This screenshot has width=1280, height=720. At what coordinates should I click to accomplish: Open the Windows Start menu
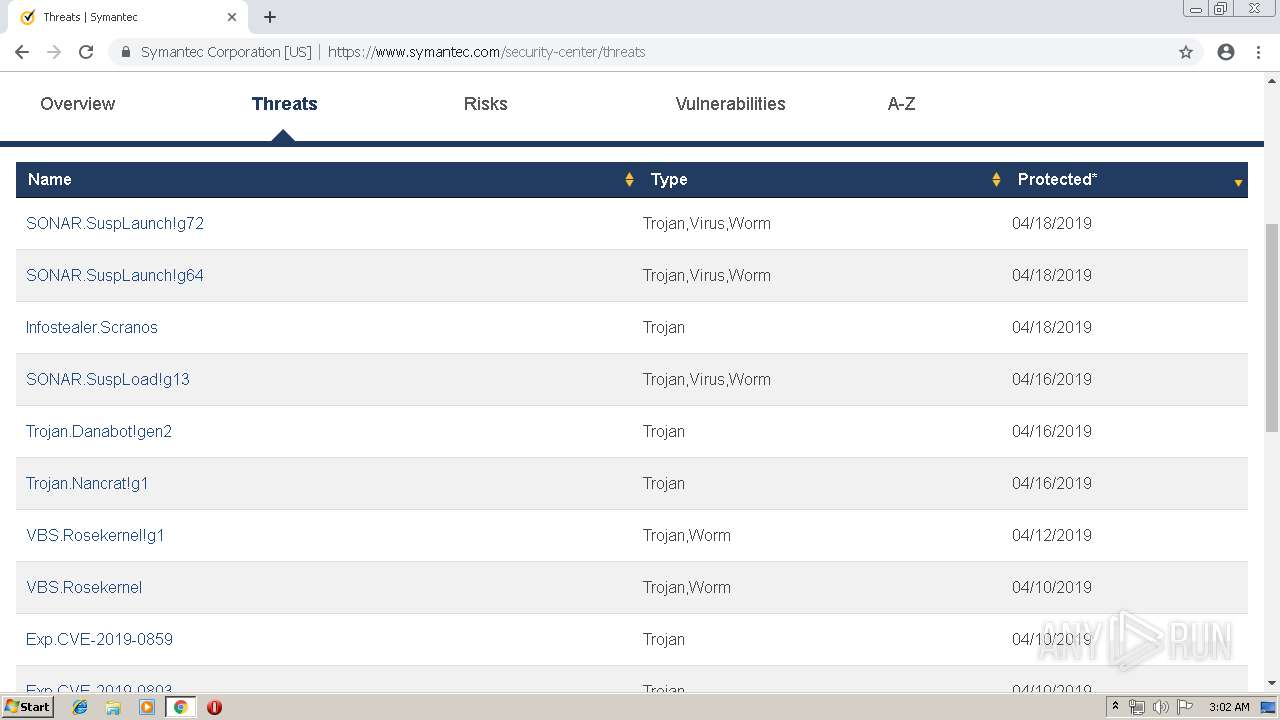(x=27, y=707)
